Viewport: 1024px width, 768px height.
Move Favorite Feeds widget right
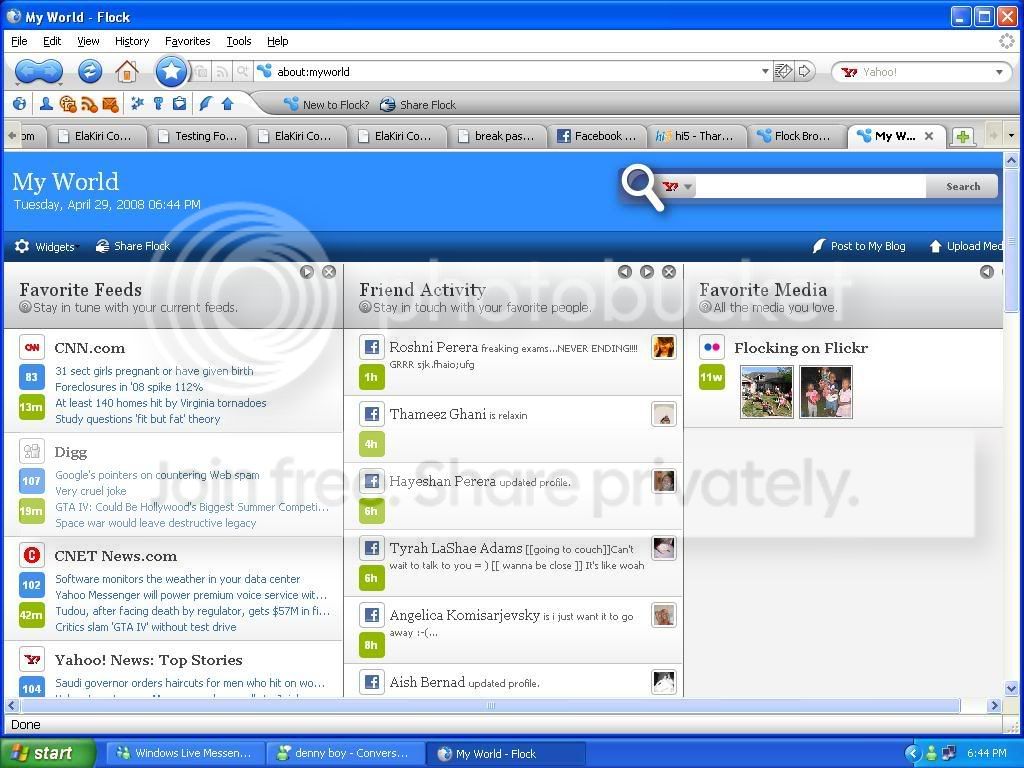click(307, 272)
